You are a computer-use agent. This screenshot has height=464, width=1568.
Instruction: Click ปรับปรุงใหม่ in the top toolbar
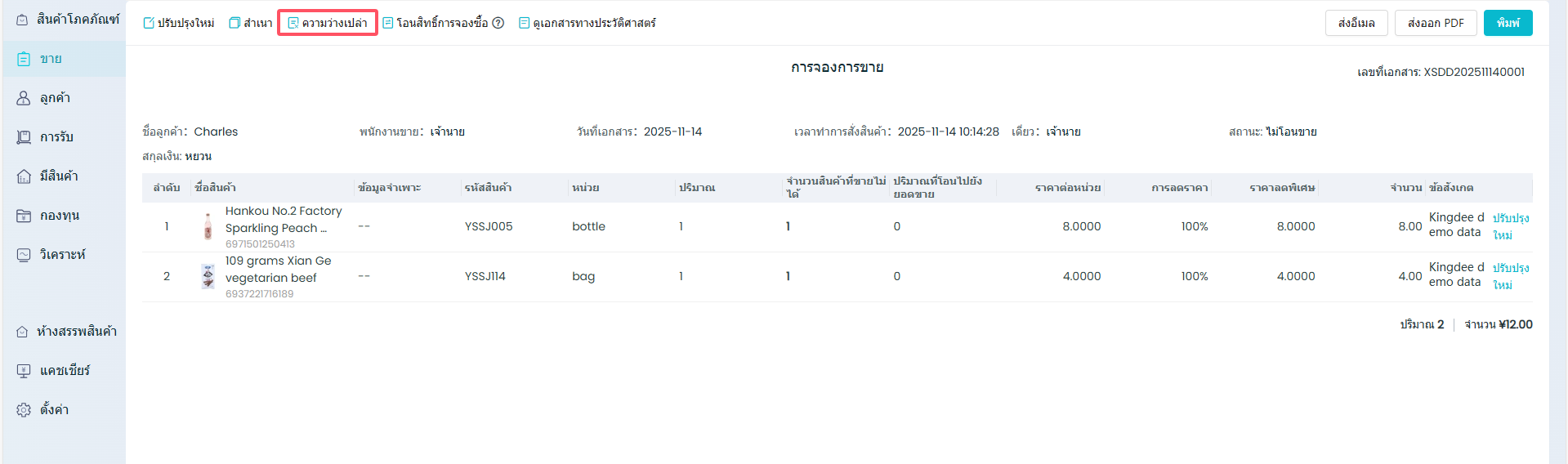[179, 23]
